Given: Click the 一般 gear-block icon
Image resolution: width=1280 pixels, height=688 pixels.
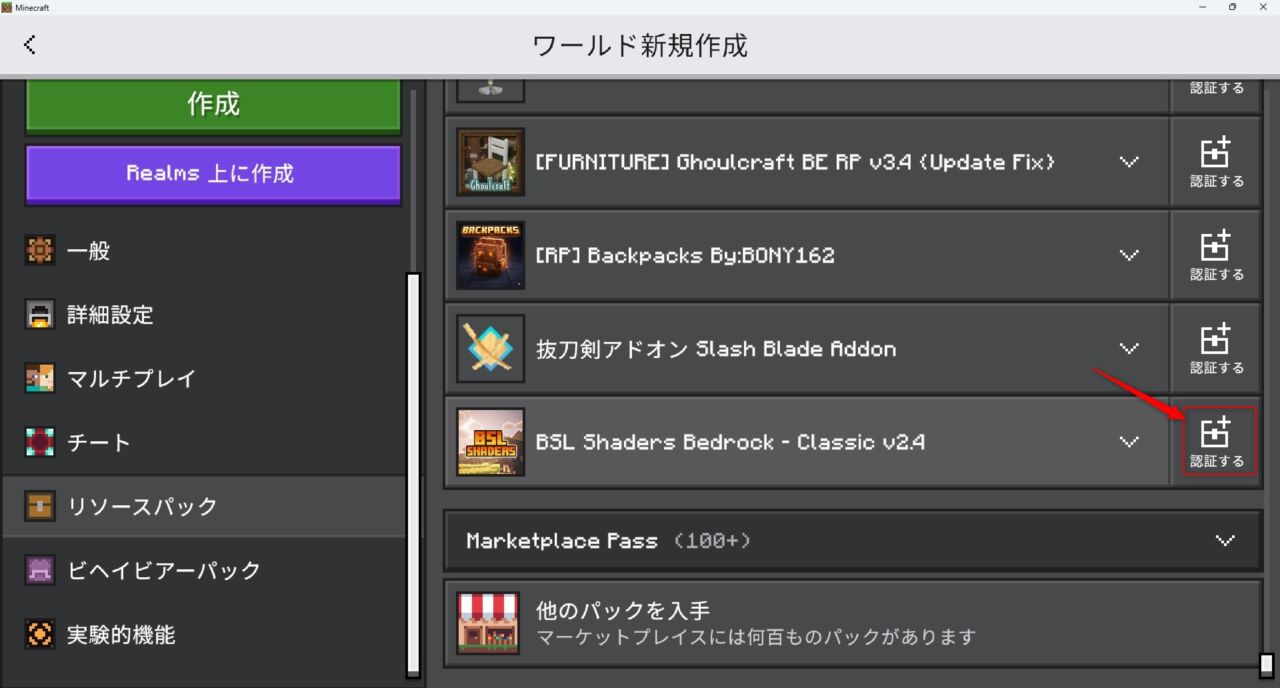Looking at the screenshot, I should (x=40, y=251).
